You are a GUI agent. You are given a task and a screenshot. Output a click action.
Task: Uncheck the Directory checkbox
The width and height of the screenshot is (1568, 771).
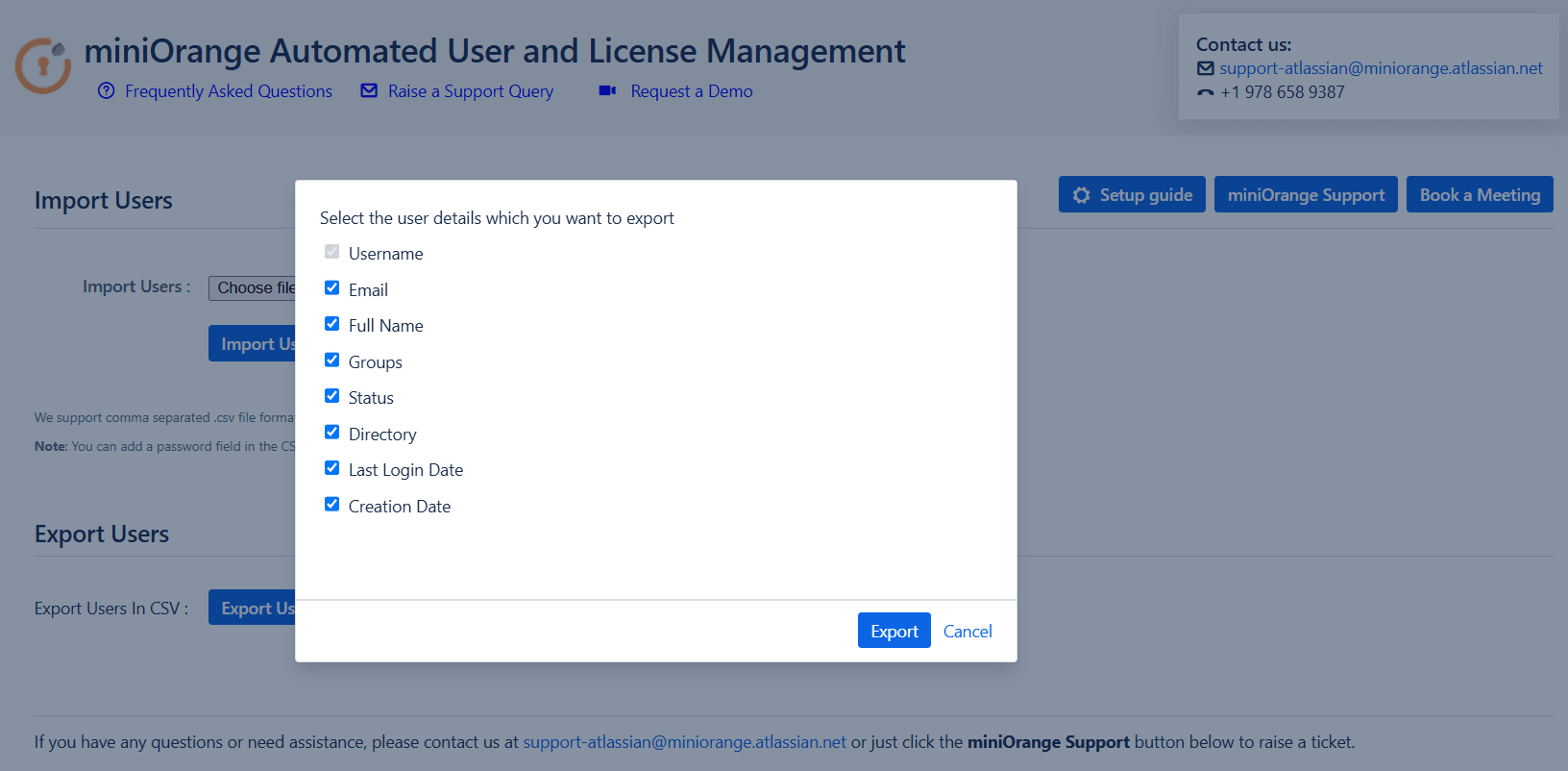tap(332, 433)
